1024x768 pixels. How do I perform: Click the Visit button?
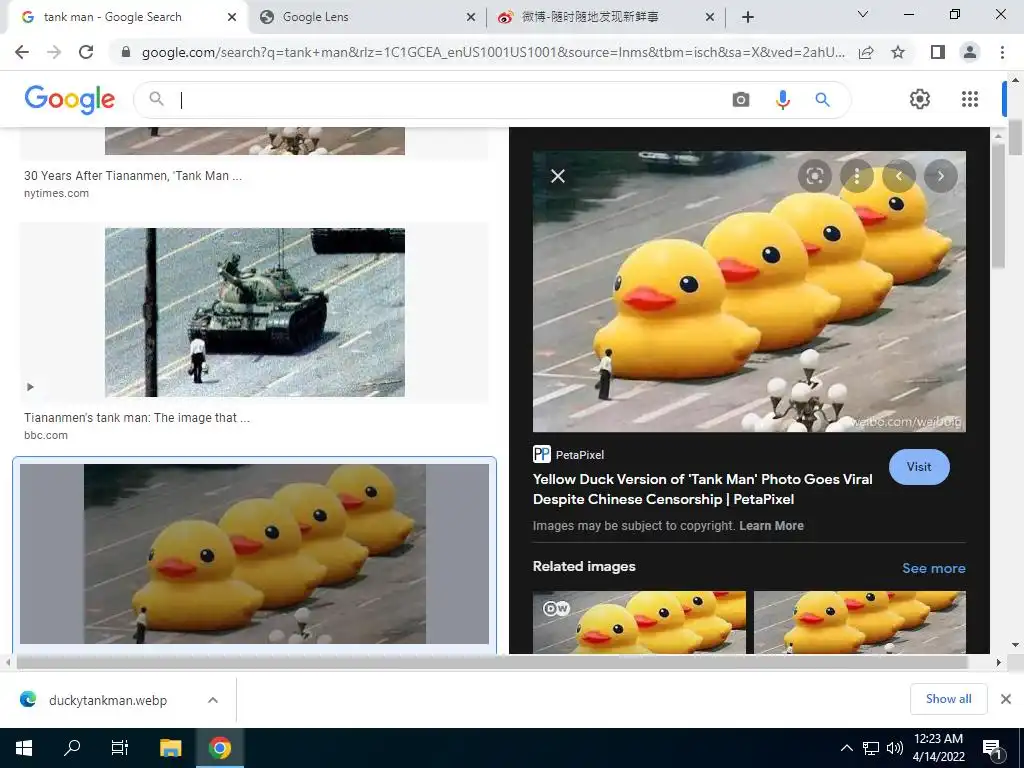919,467
